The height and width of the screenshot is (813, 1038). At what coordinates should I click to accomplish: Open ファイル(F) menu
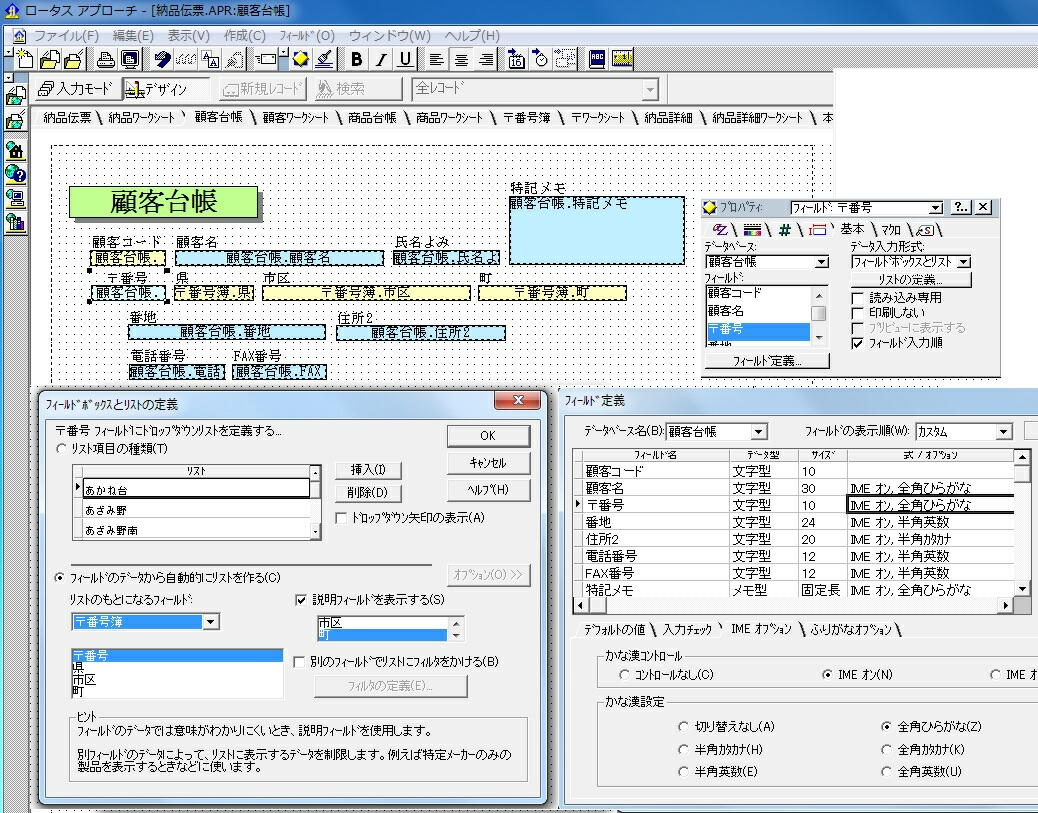(66, 36)
